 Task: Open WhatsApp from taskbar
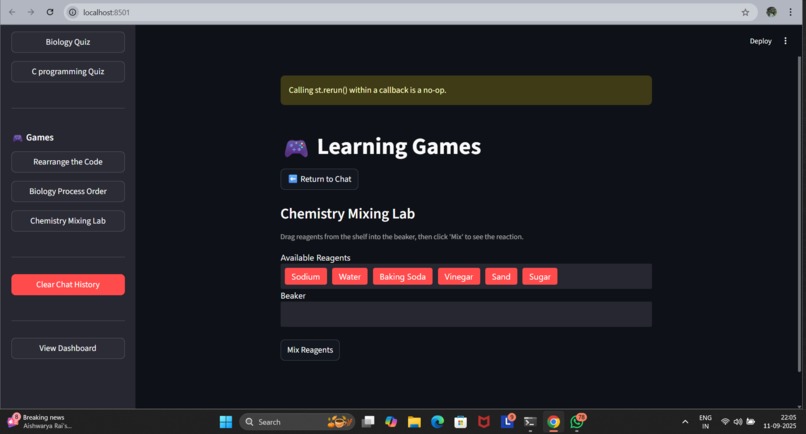[577, 422]
